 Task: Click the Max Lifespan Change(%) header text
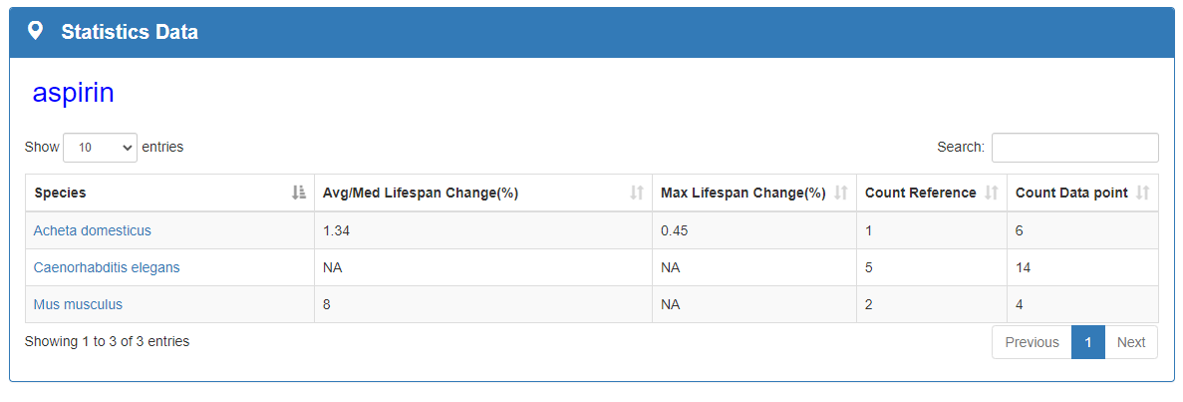tap(743, 193)
